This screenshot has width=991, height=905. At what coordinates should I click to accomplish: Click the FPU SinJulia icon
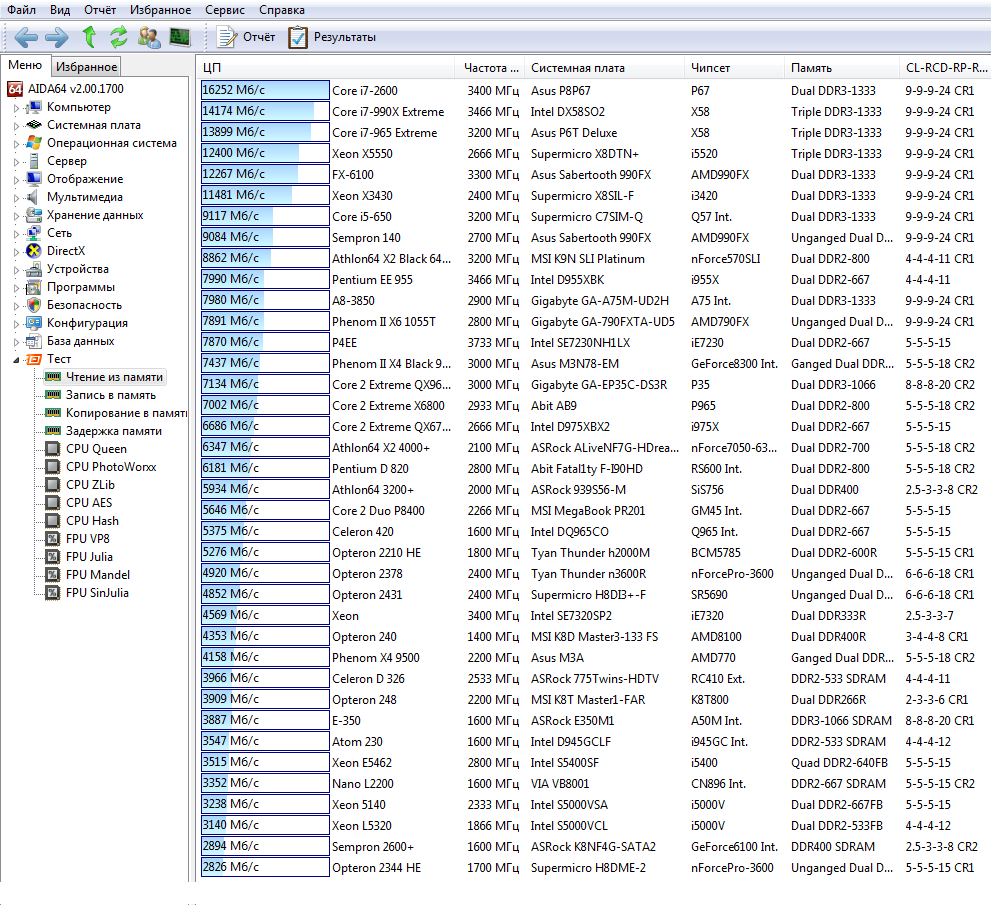(53, 593)
